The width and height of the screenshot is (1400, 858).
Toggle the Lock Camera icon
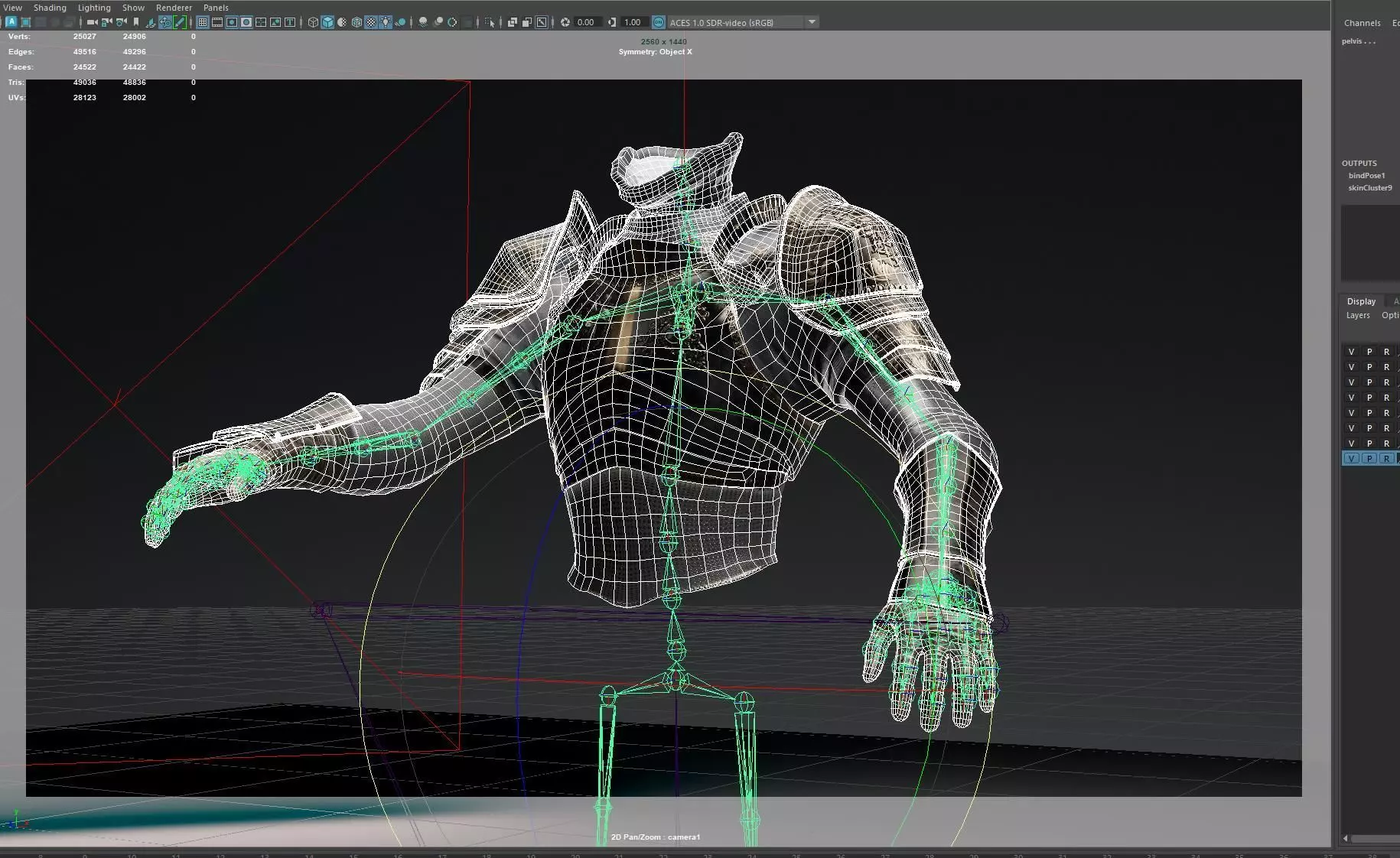coord(106,22)
